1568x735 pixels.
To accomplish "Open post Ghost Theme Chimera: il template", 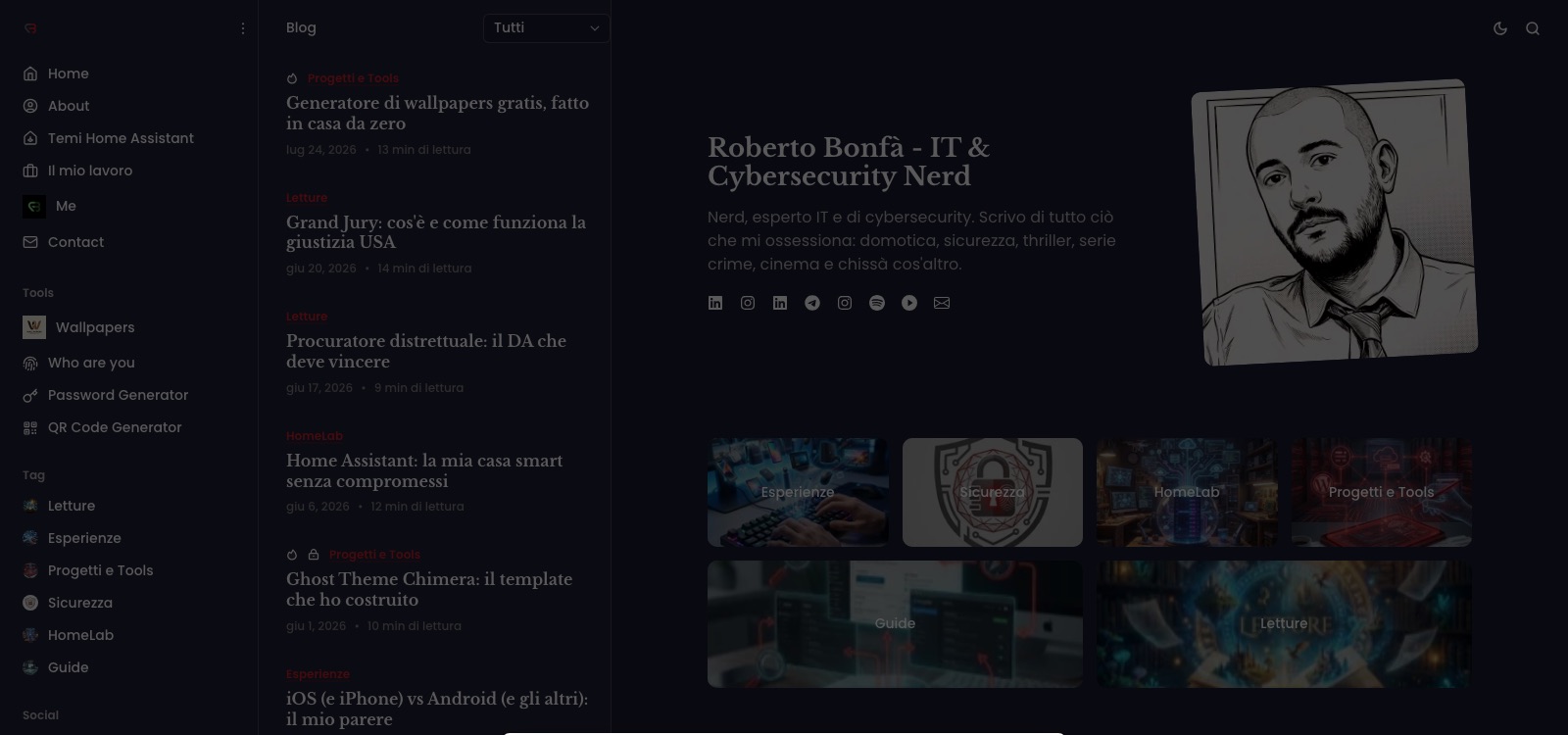I will [x=429, y=589].
